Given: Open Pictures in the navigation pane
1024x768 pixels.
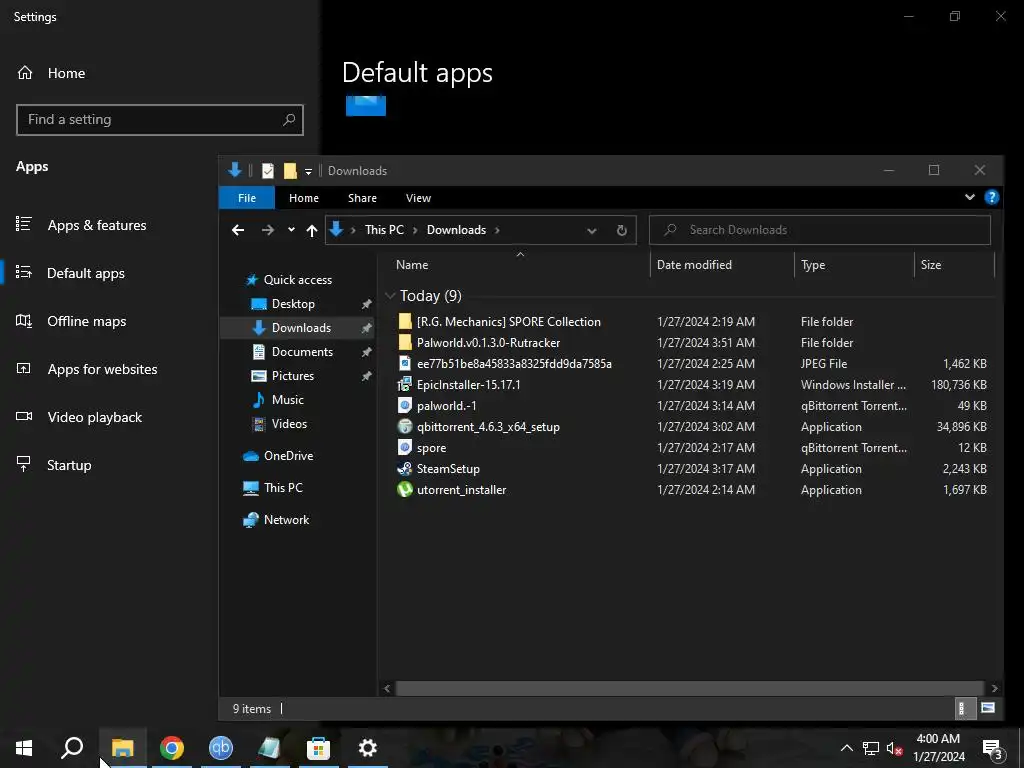Looking at the screenshot, I should 292,376.
